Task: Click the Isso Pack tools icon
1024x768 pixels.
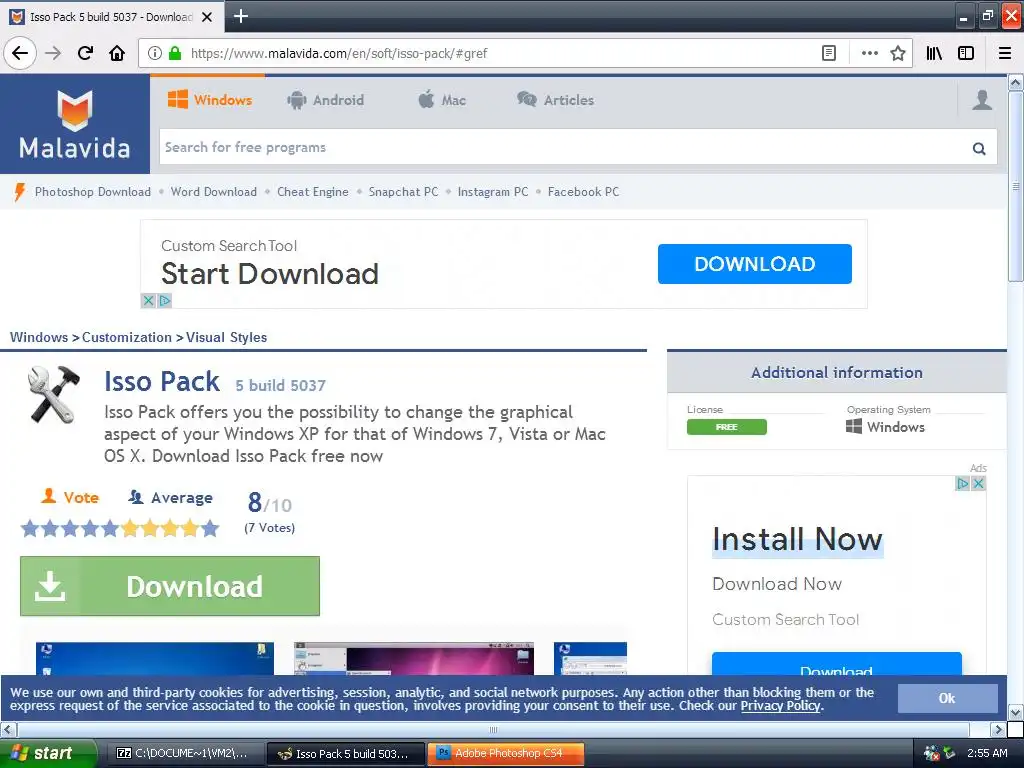Action: (54, 394)
